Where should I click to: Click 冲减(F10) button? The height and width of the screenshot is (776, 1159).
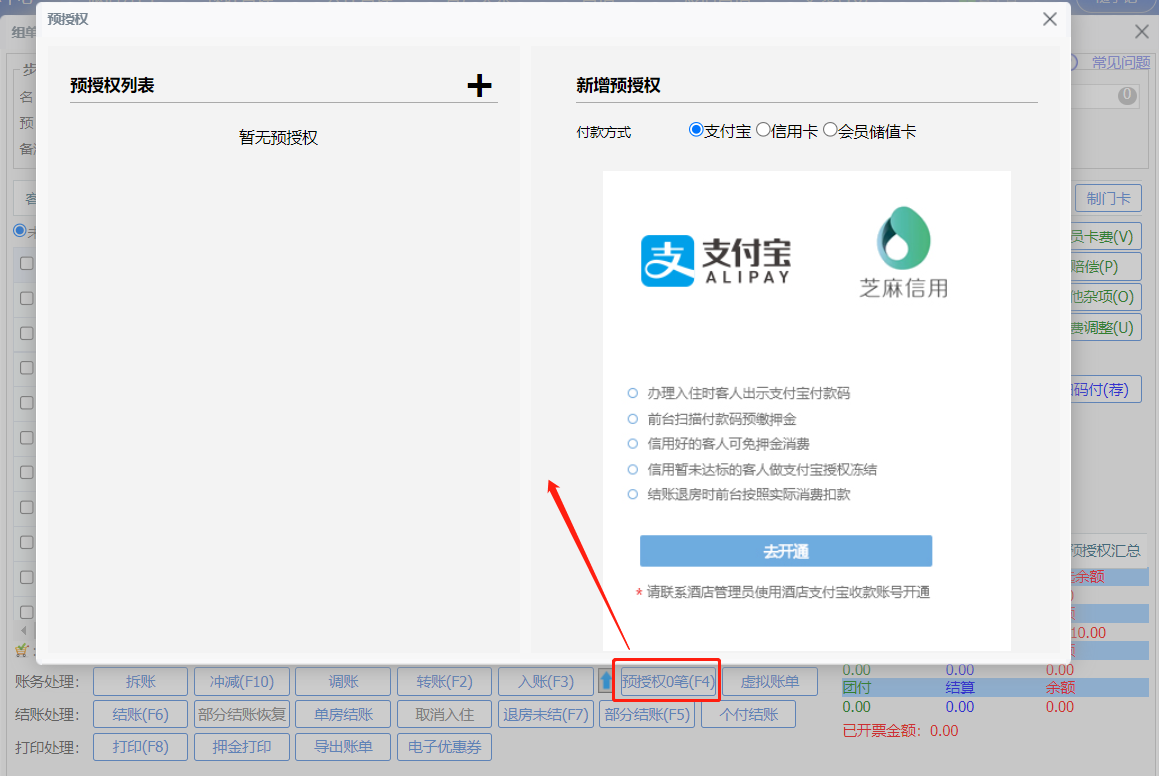click(x=242, y=681)
